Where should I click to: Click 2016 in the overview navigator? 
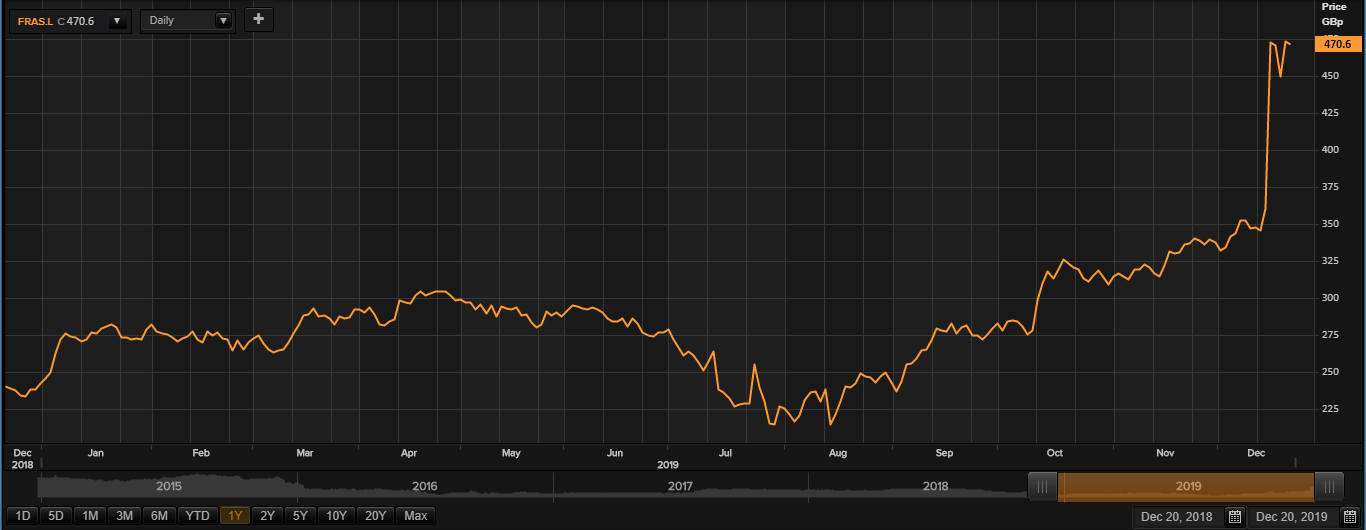point(425,487)
